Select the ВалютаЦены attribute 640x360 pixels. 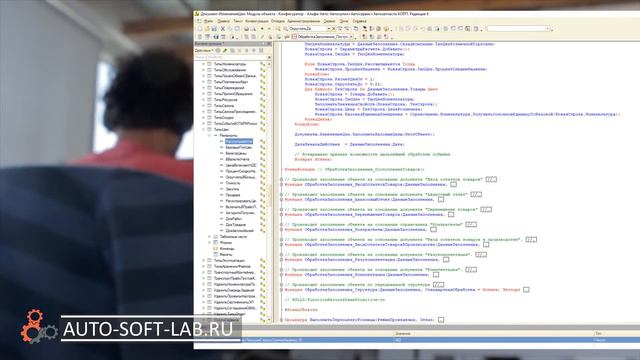(x=236, y=153)
